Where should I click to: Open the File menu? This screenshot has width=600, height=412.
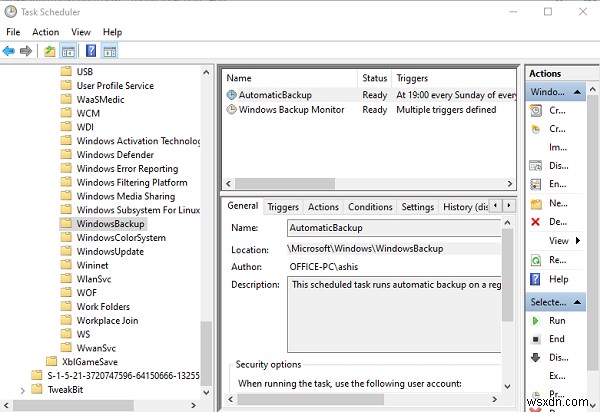tap(13, 32)
